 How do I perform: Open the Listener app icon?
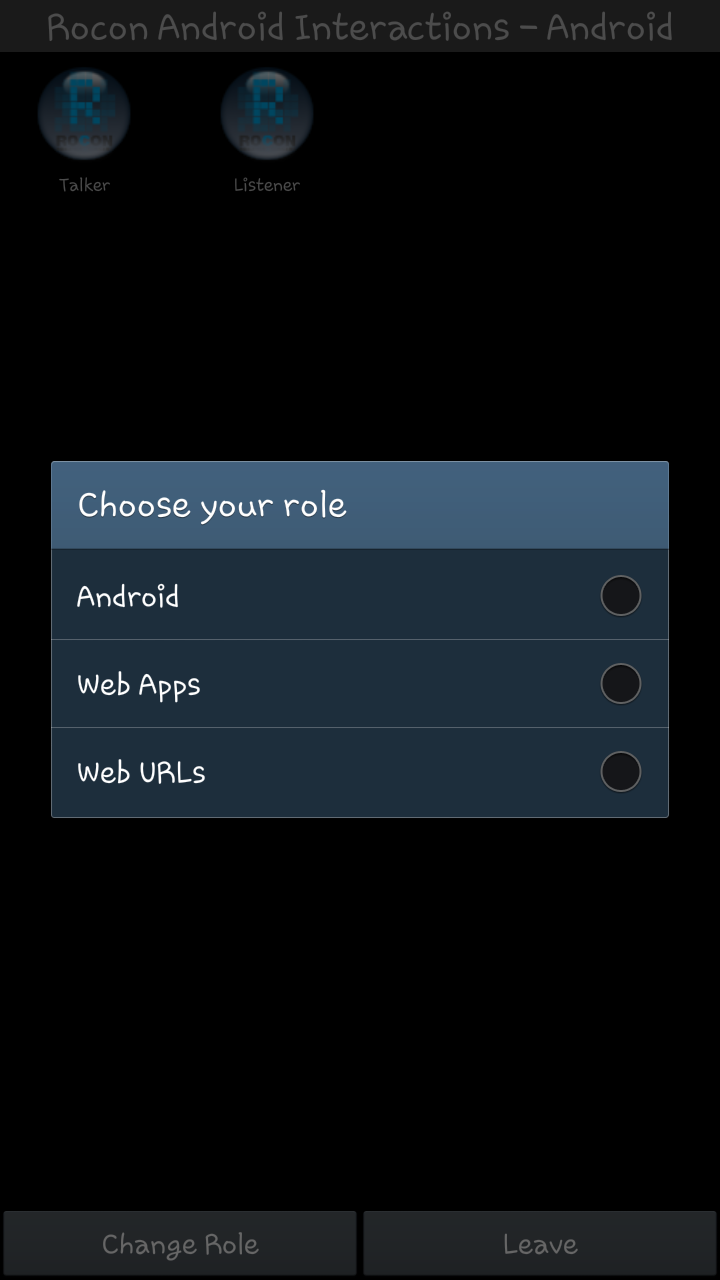(267, 114)
